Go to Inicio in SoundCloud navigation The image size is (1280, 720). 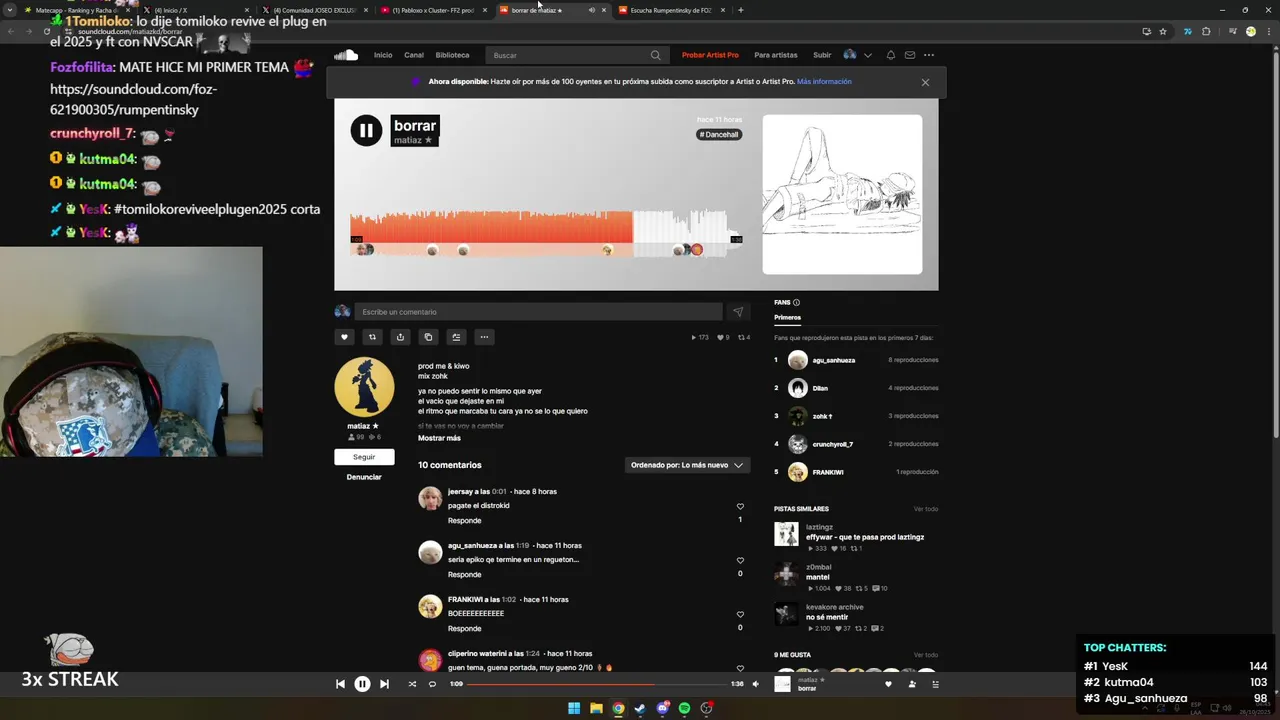click(383, 55)
